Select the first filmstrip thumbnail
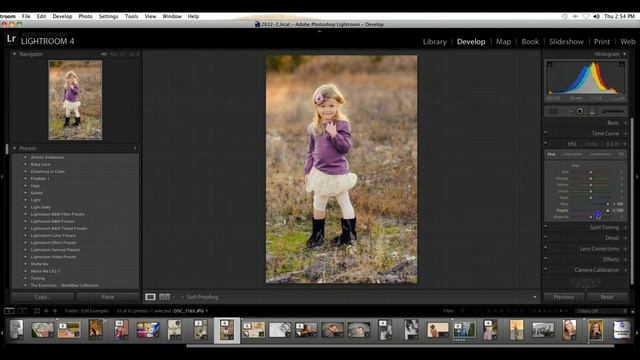This screenshot has width=640, height=360. [x=16, y=329]
